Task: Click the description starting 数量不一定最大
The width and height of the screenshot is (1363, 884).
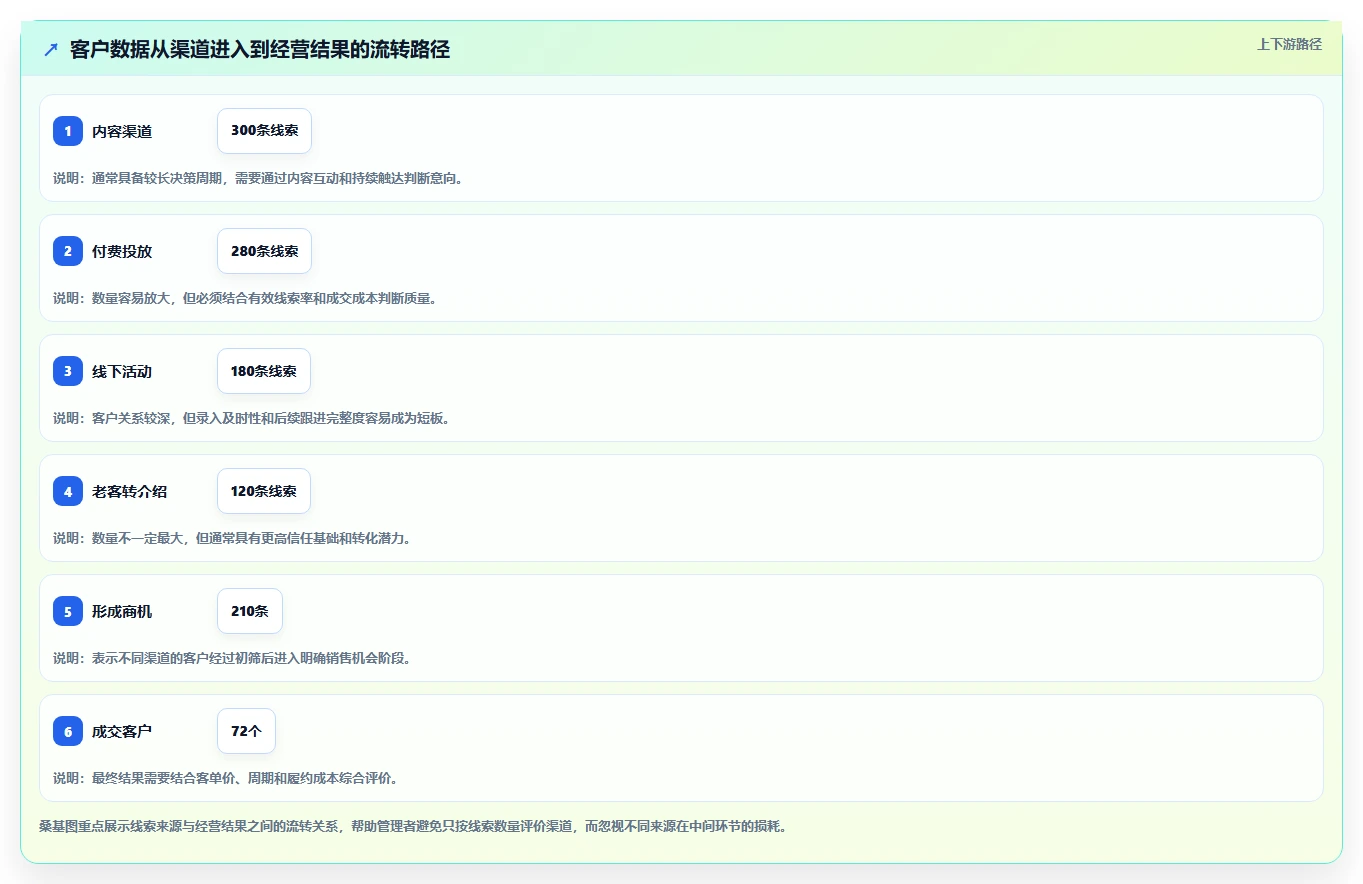Action: click(x=232, y=538)
